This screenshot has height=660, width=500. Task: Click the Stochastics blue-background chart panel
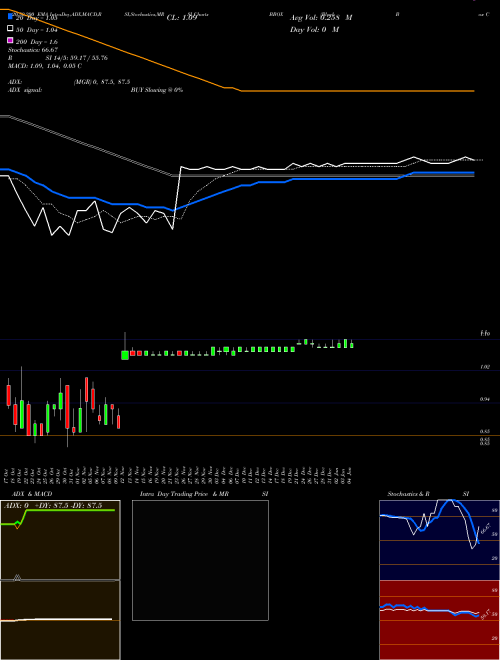(439, 540)
